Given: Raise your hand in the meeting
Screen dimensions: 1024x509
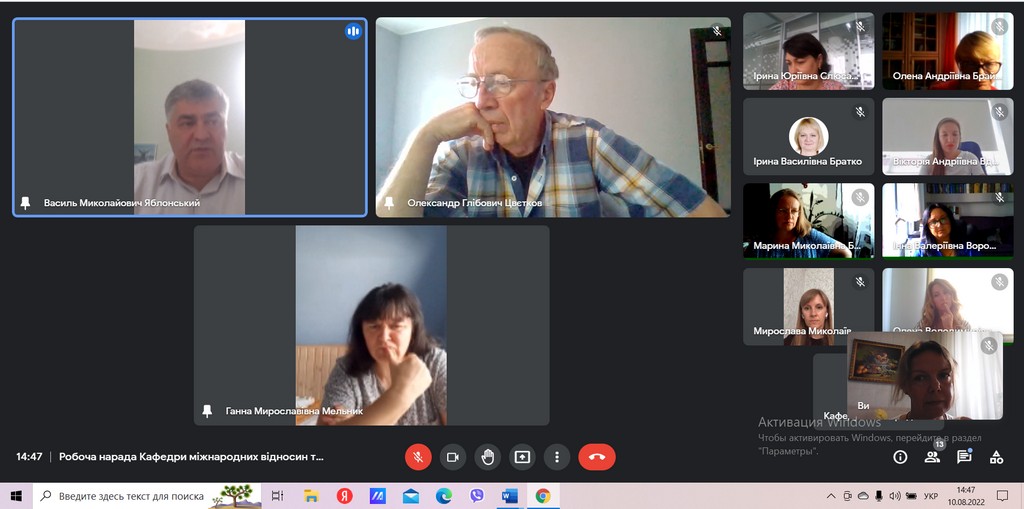Looking at the screenshot, I should (488, 457).
